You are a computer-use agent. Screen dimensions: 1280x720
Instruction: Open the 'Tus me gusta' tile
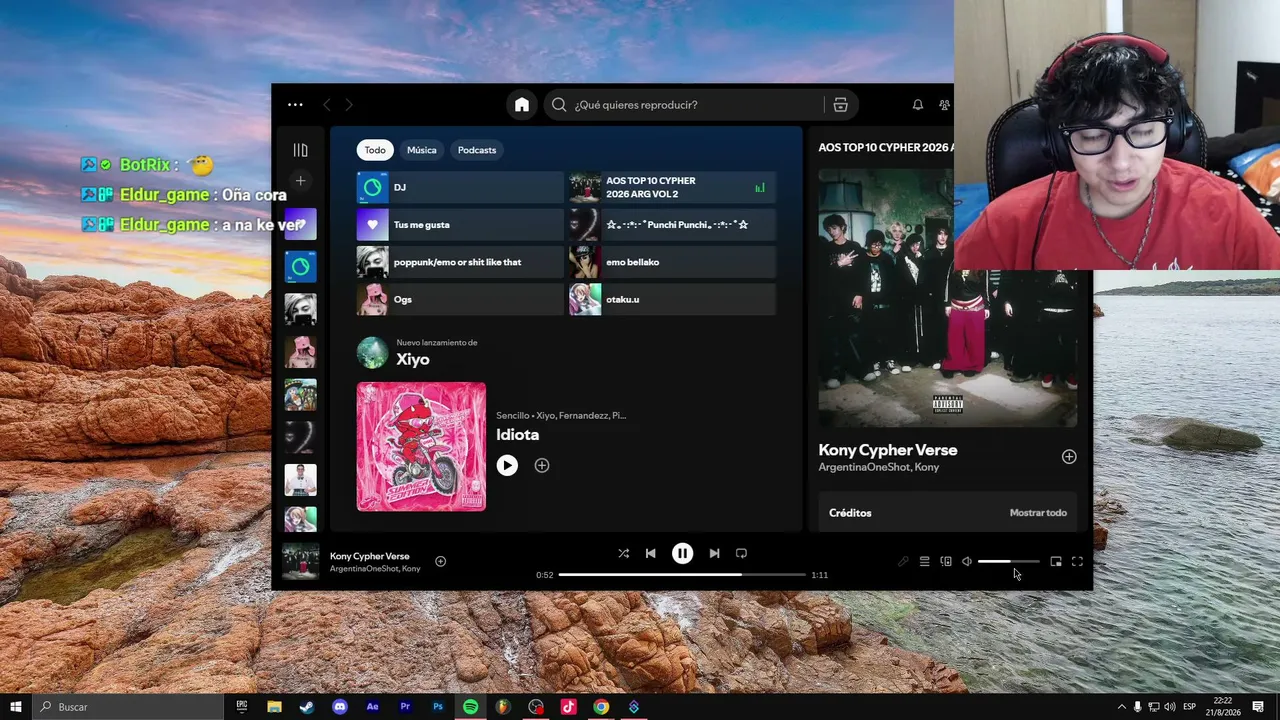tap(460, 225)
